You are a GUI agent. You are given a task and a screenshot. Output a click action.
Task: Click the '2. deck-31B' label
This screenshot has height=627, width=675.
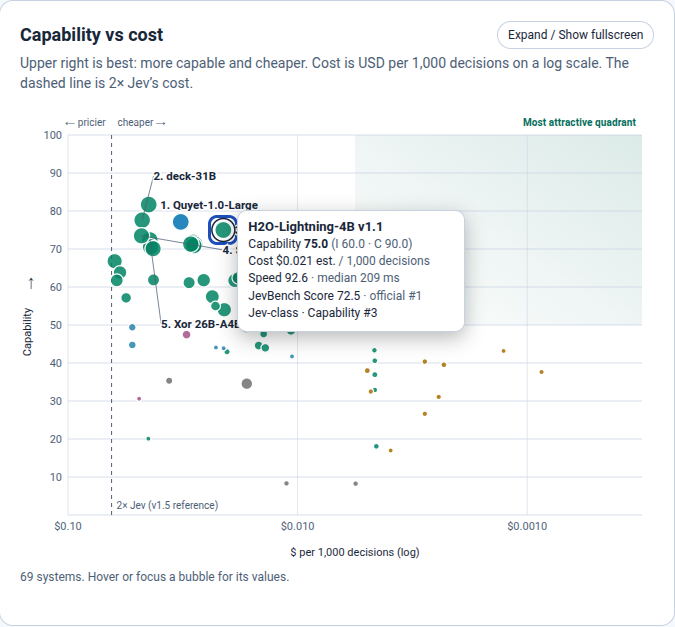click(185, 176)
